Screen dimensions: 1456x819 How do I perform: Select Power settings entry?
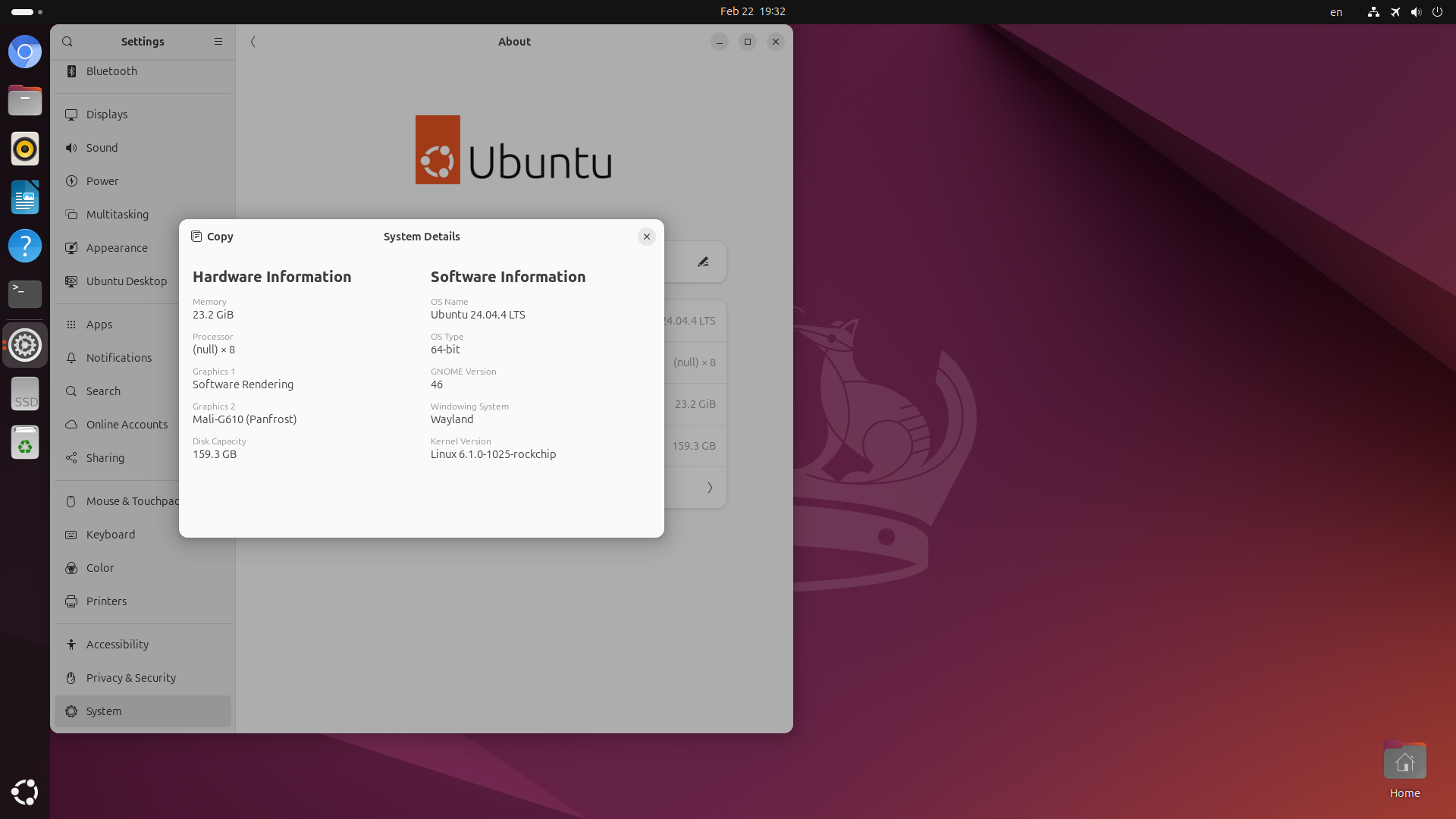(x=102, y=181)
